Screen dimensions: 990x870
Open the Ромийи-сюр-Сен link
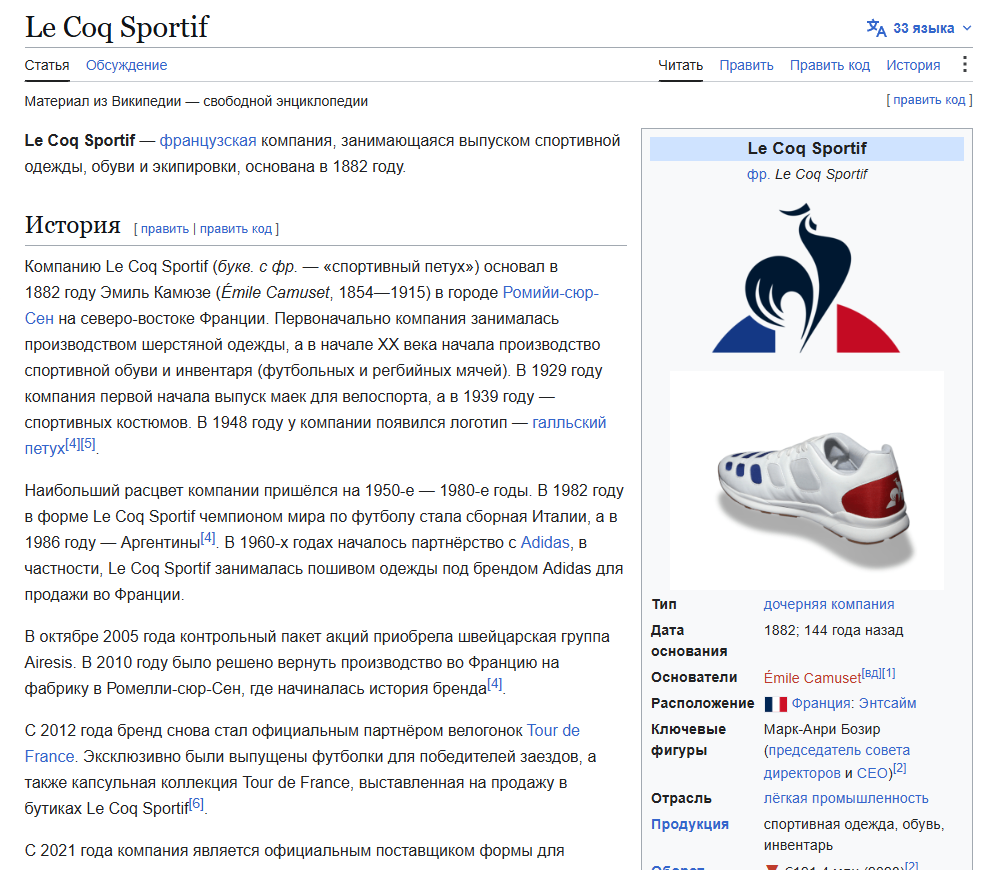pyautogui.click(x=550, y=293)
